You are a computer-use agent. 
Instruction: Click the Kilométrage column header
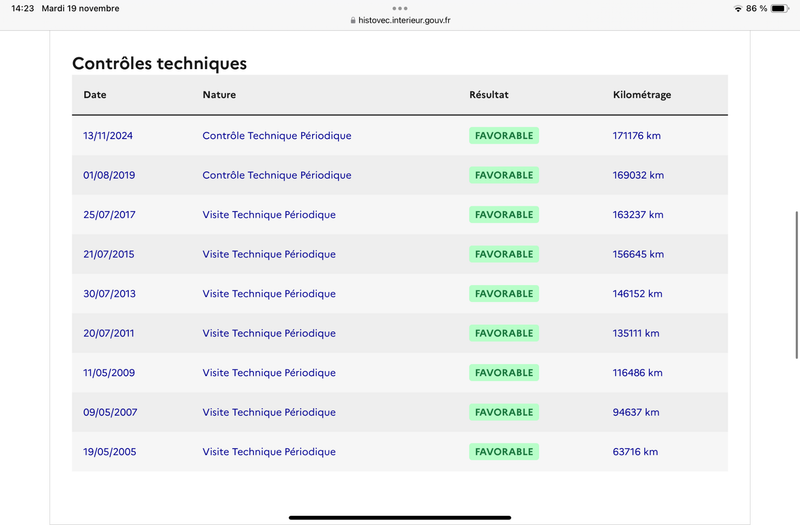pyautogui.click(x=642, y=95)
